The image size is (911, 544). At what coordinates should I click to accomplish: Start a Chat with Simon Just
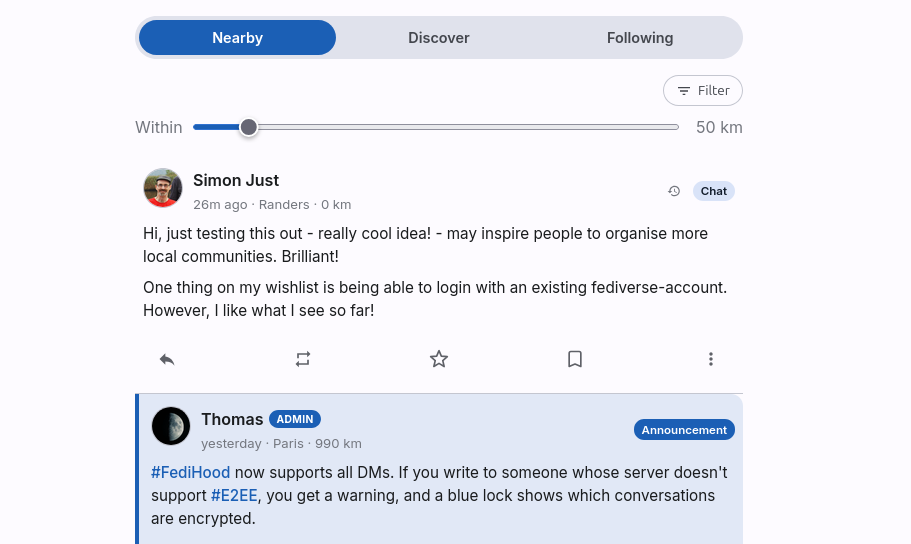point(713,191)
